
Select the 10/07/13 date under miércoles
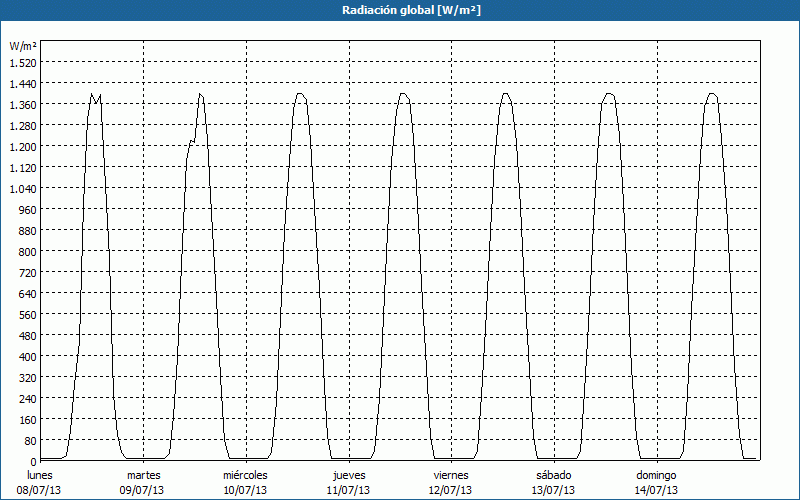coord(245,490)
